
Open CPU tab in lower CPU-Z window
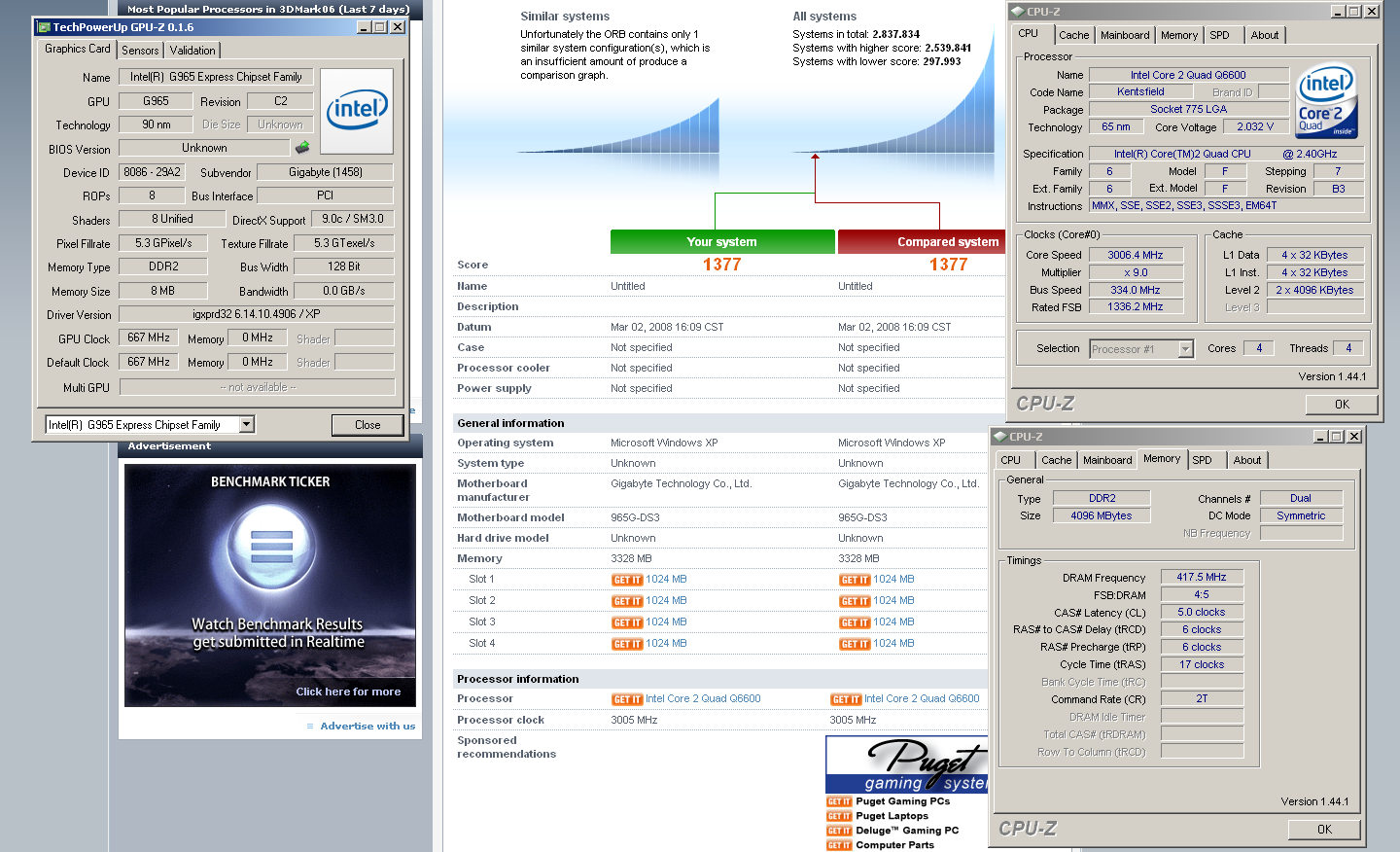pyautogui.click(x=1011, y=460)
